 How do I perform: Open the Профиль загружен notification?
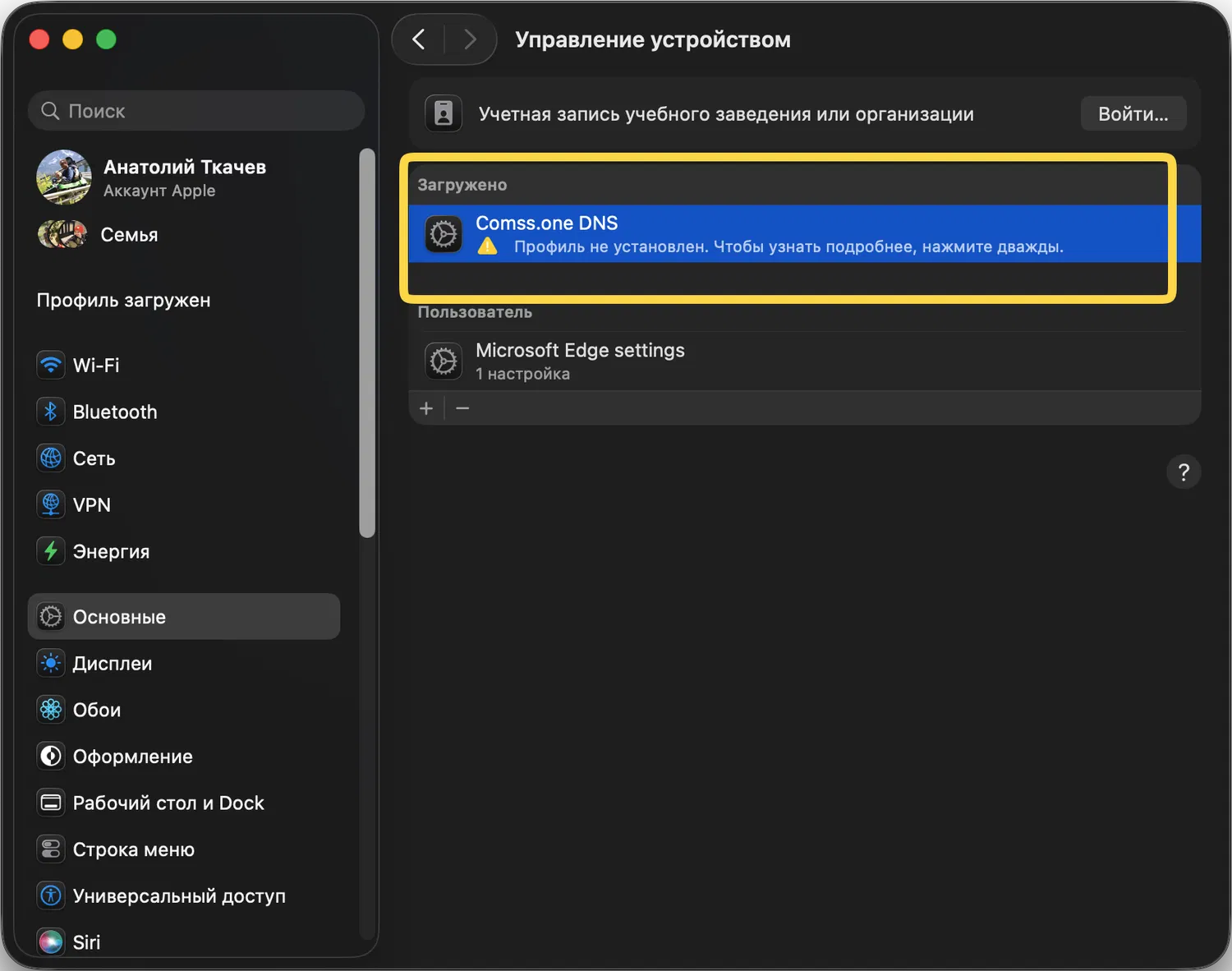coord(124,301)
